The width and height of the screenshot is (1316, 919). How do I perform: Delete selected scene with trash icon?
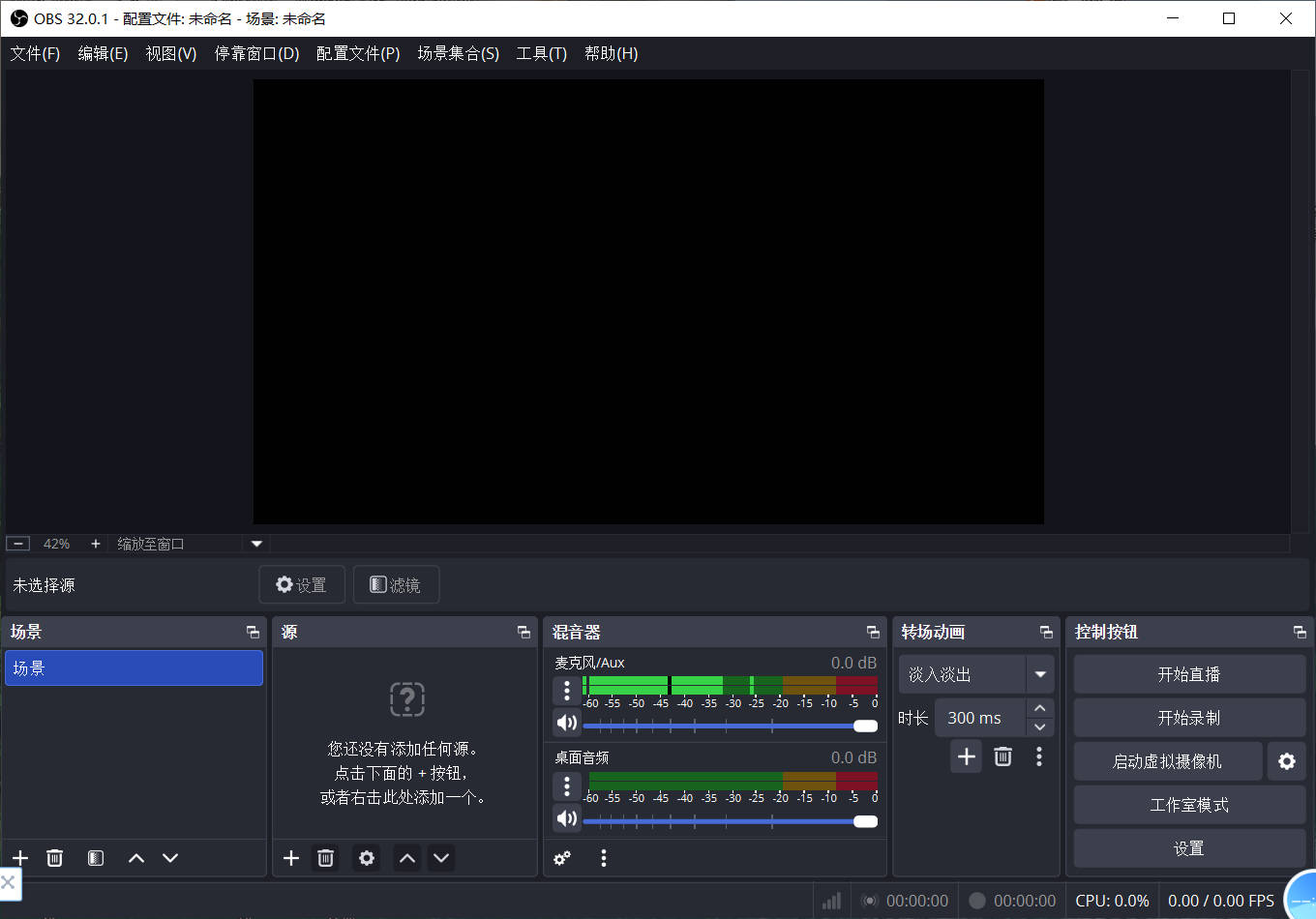55,858
